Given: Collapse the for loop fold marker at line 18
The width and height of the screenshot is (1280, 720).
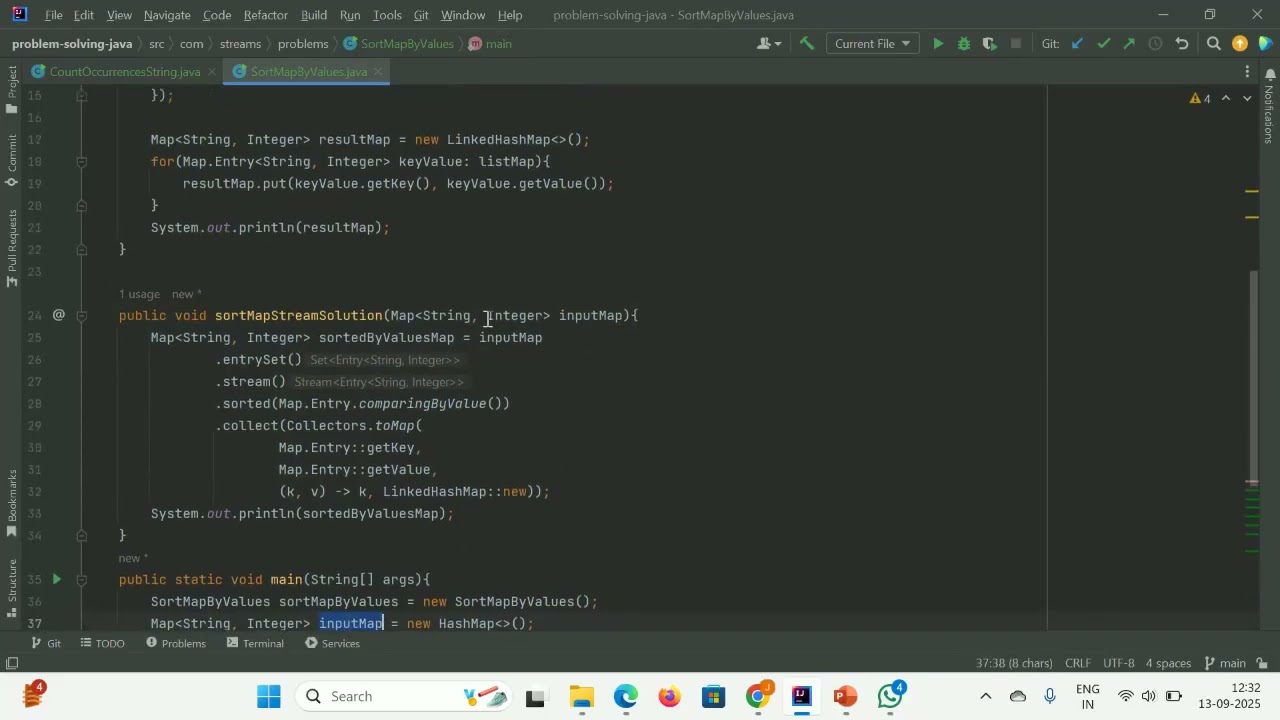Looking at the screenshot, I should 82,161.
